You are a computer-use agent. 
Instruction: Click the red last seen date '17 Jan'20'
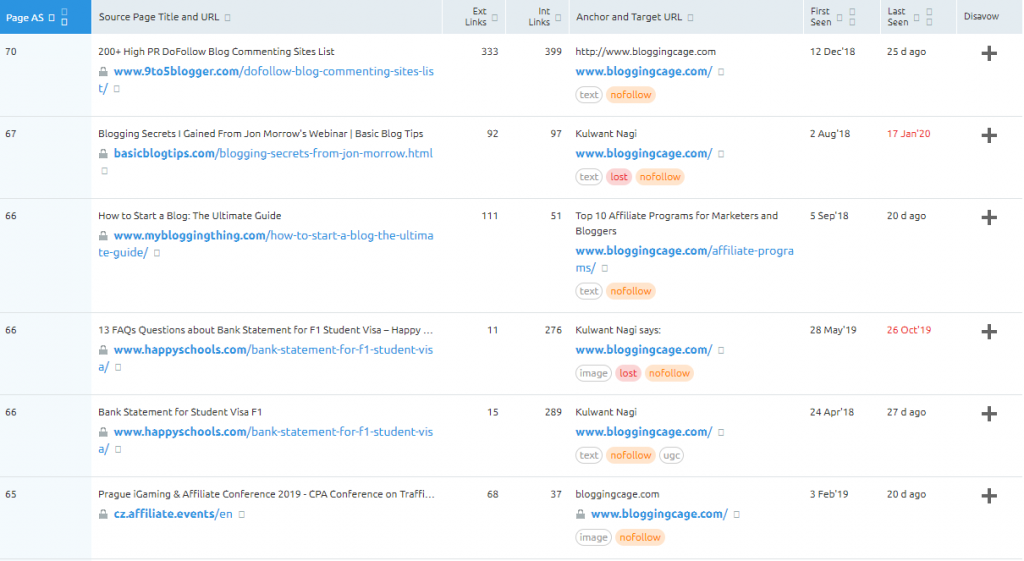908,134
